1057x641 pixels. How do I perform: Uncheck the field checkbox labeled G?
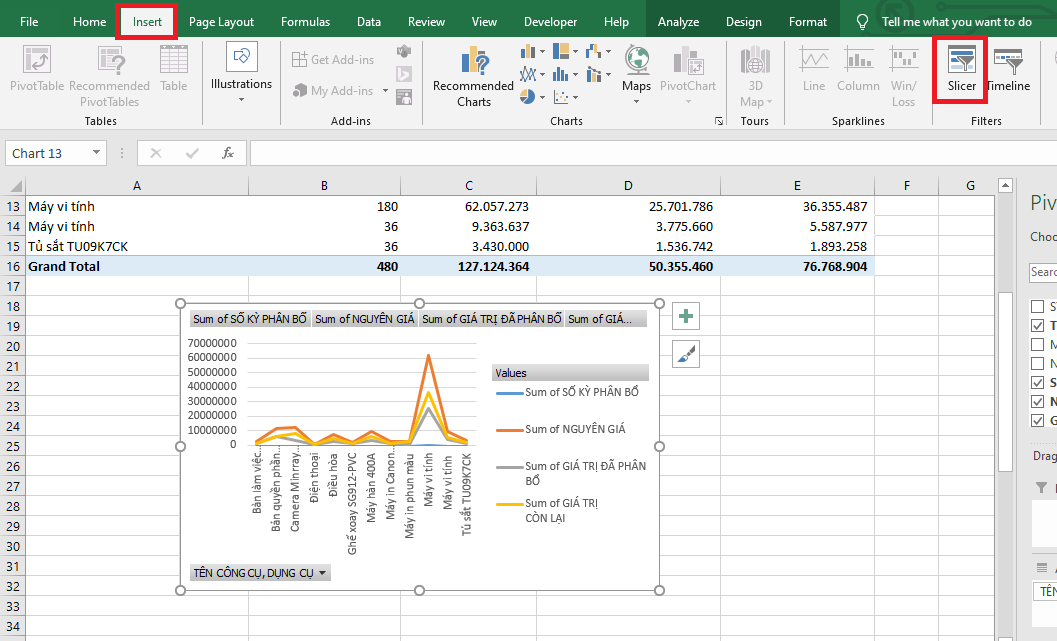point(1036,420)
